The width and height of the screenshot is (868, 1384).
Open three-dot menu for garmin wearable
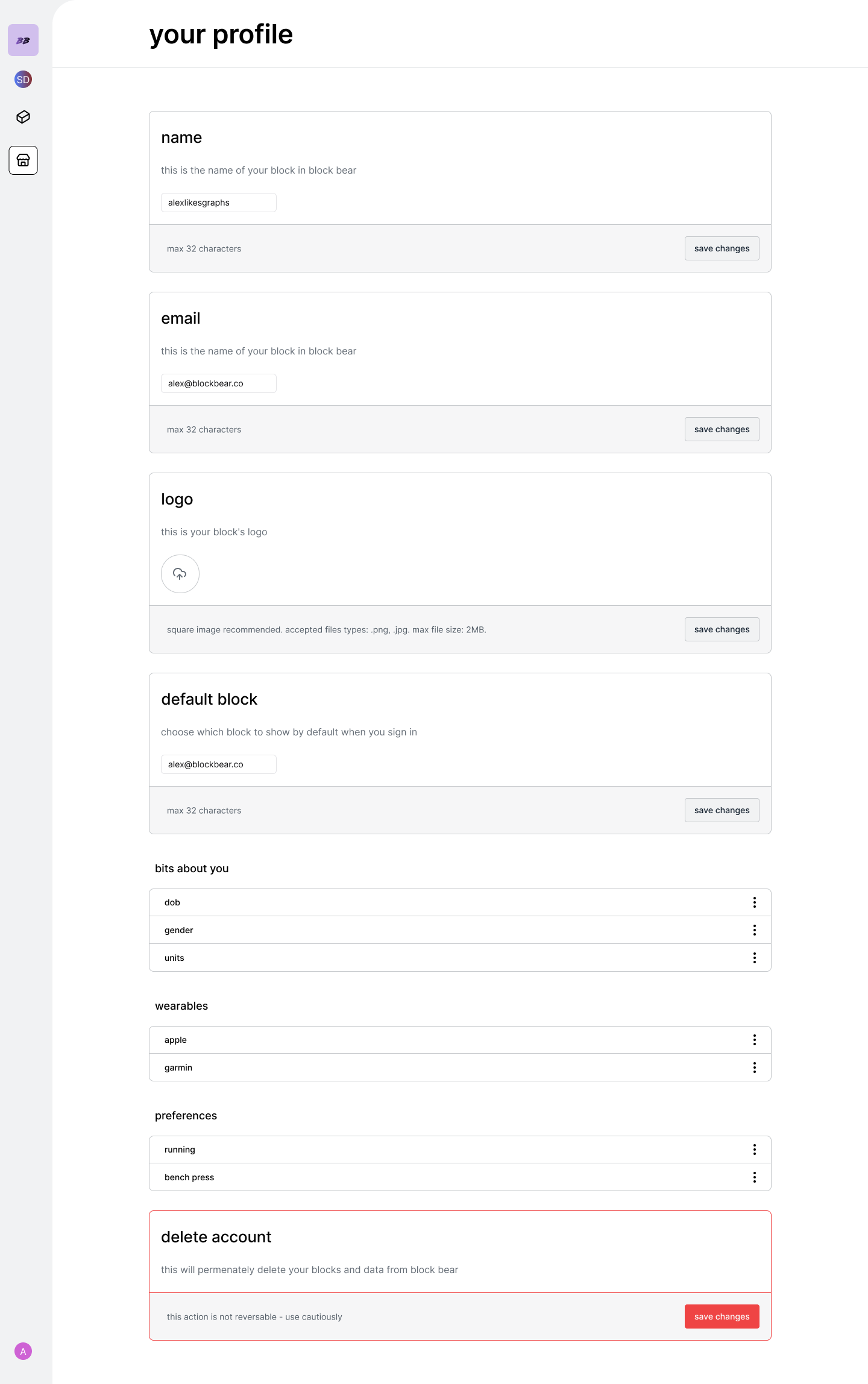pyautogui.click(x=754, y=1068)
